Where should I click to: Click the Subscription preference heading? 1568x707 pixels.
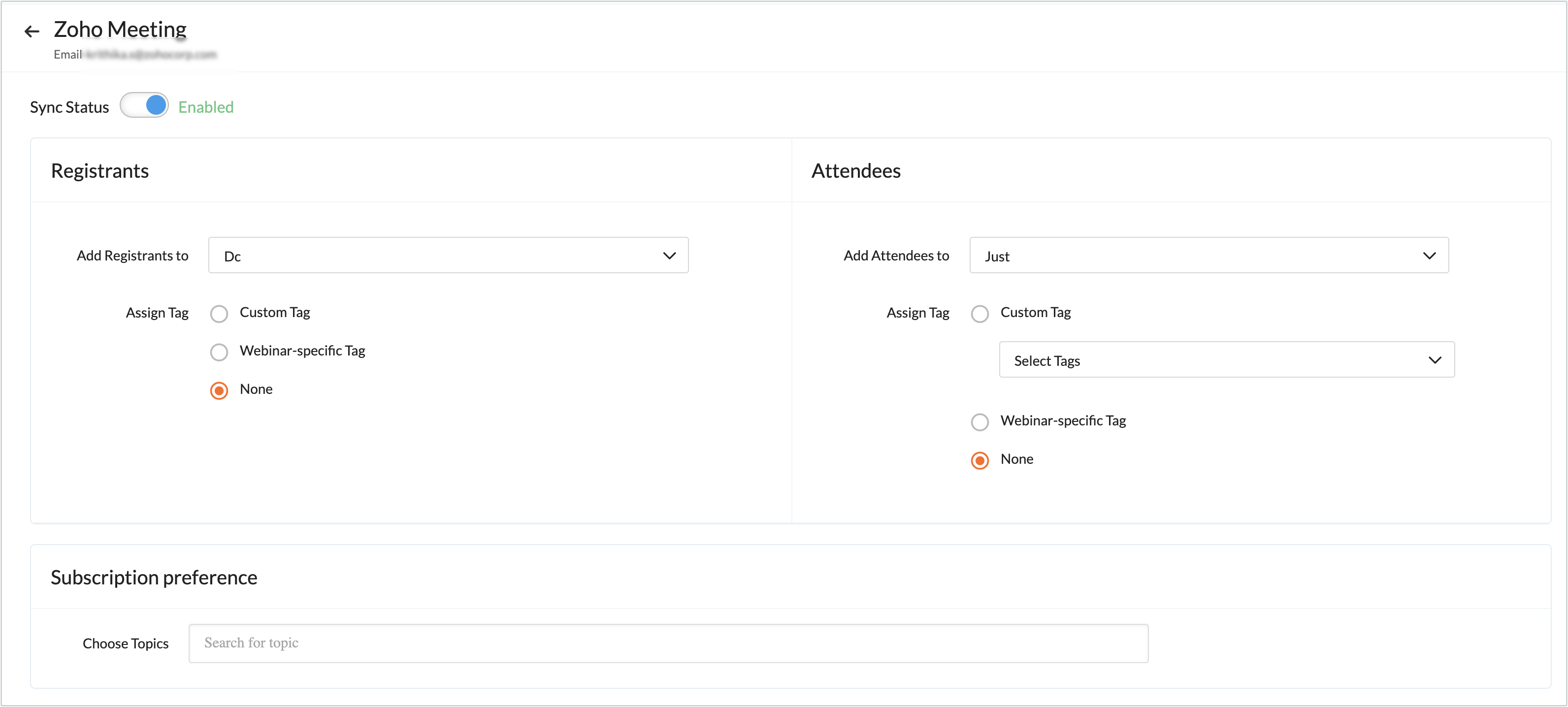(x=154, y=578)
